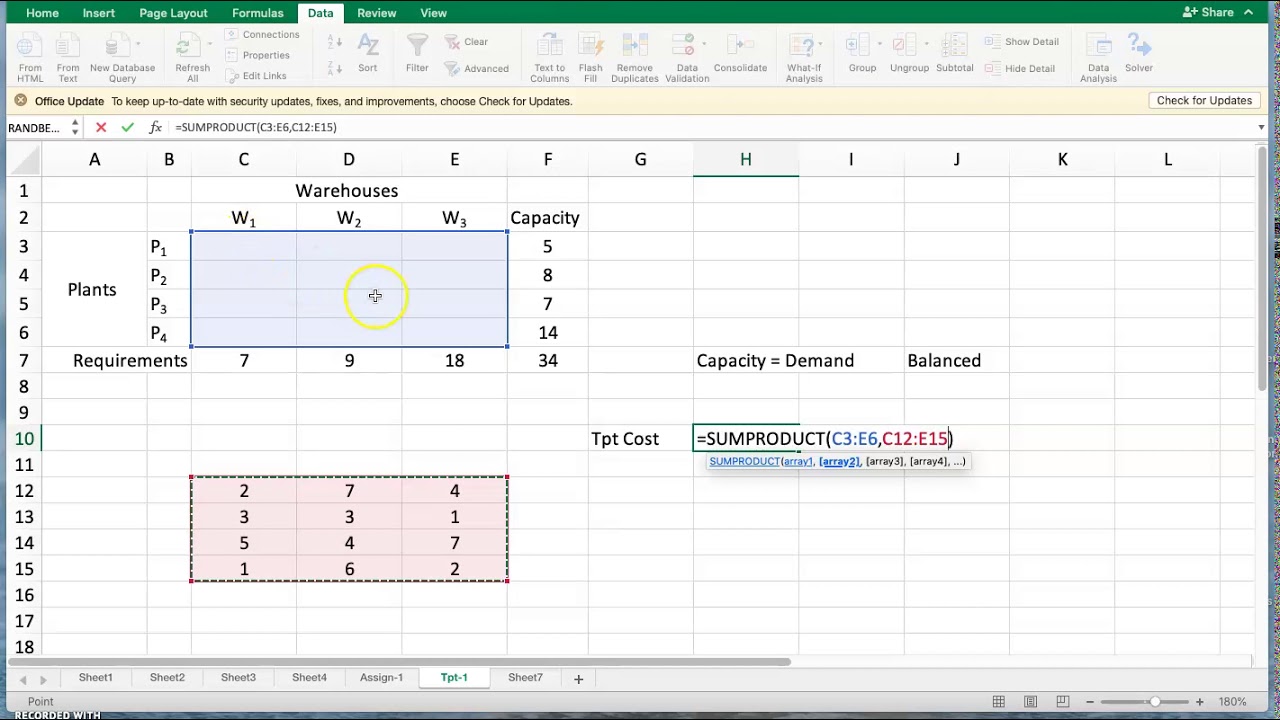Switch to the Page Layout tab
Image resolution: width=1280 pixels, height=720 pixels.
tap(173, 13)
